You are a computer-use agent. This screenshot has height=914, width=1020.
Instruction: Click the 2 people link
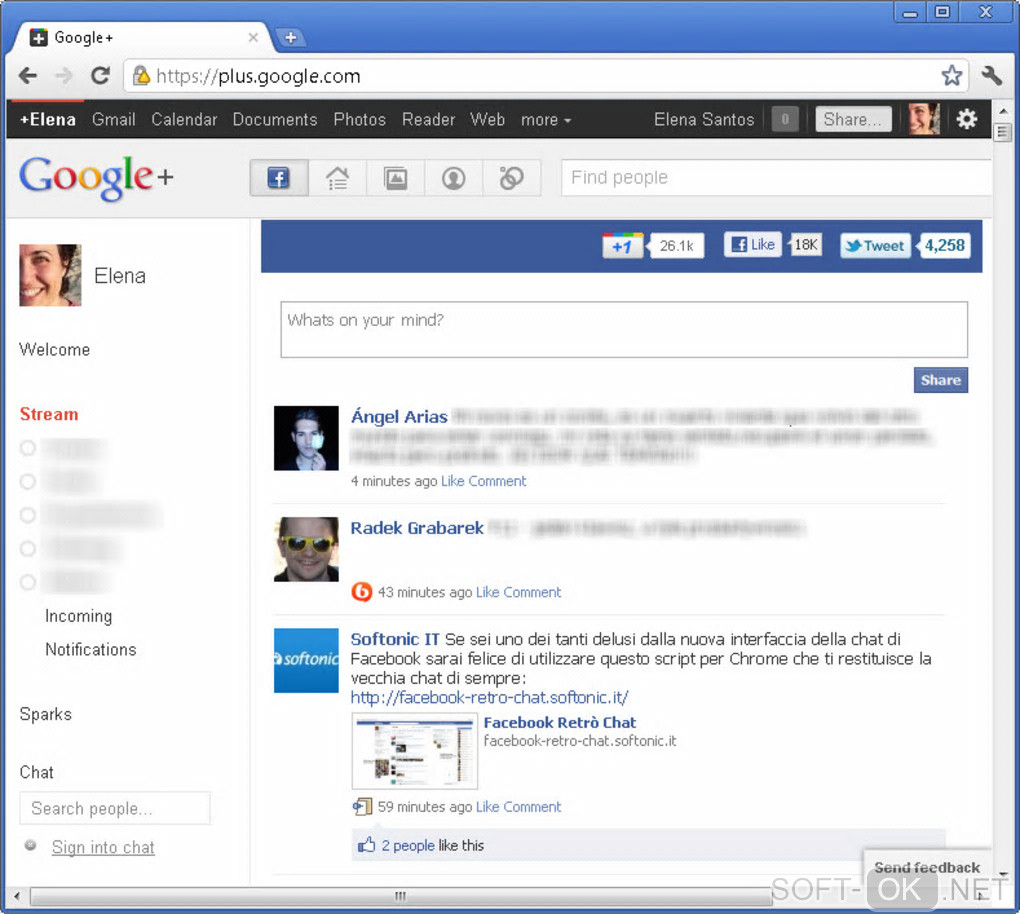pyautogui.click(x=408, y=845)
